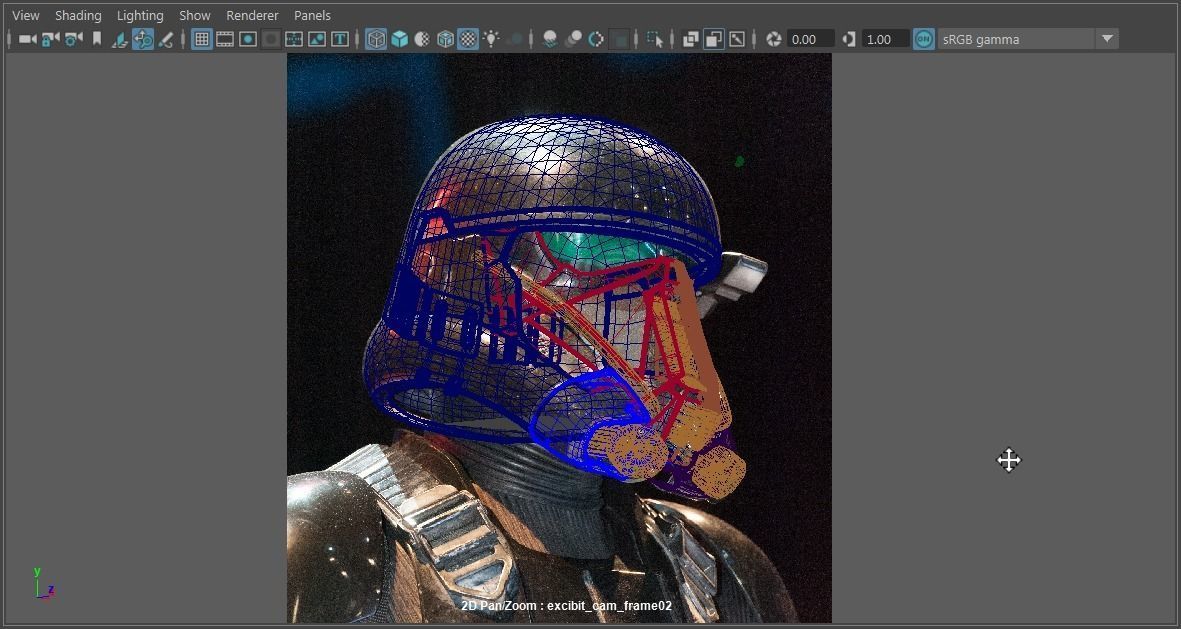Viewport: 1181px width, 629px height.
Task: Toggle the Textured display icon
Action: [468, 39]
